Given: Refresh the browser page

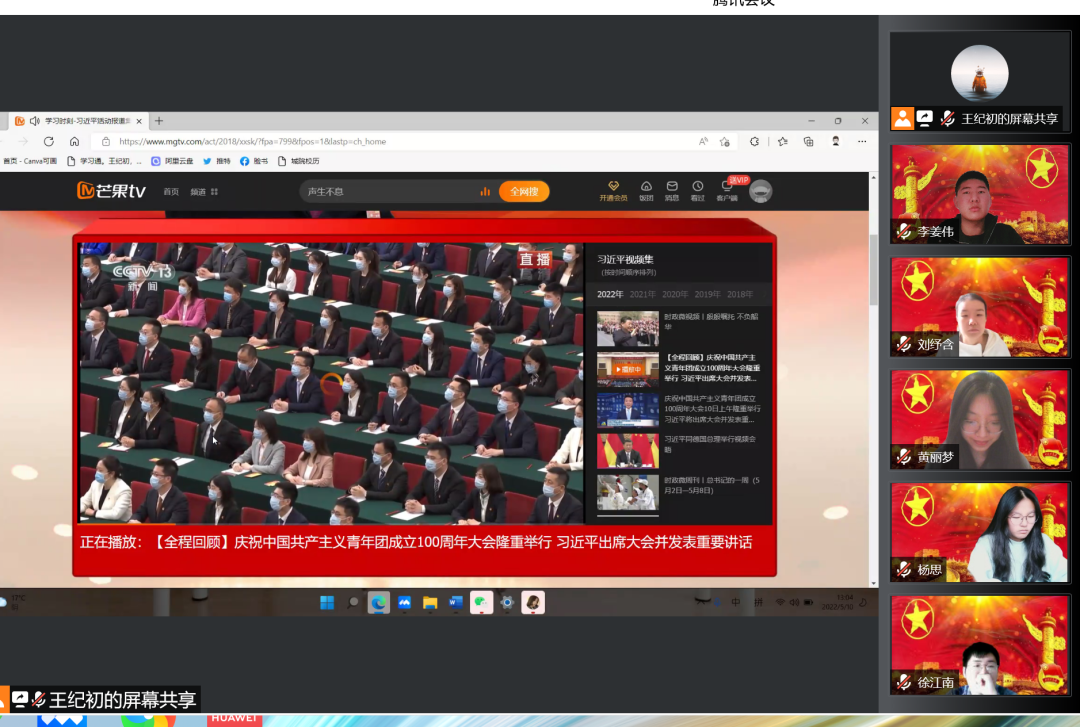Looking at the screenshot, I should (49, 141).
